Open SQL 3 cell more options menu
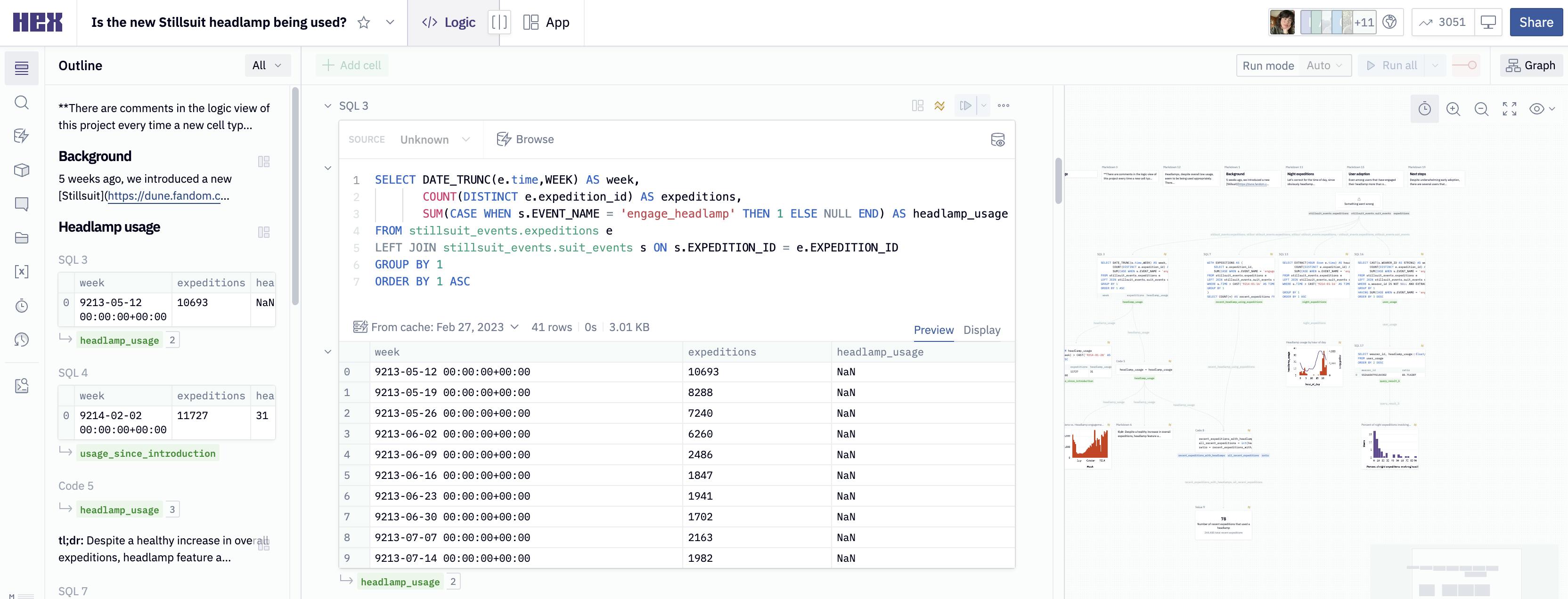Screen dimensions: 1568x599 (x=1003, y=106)
